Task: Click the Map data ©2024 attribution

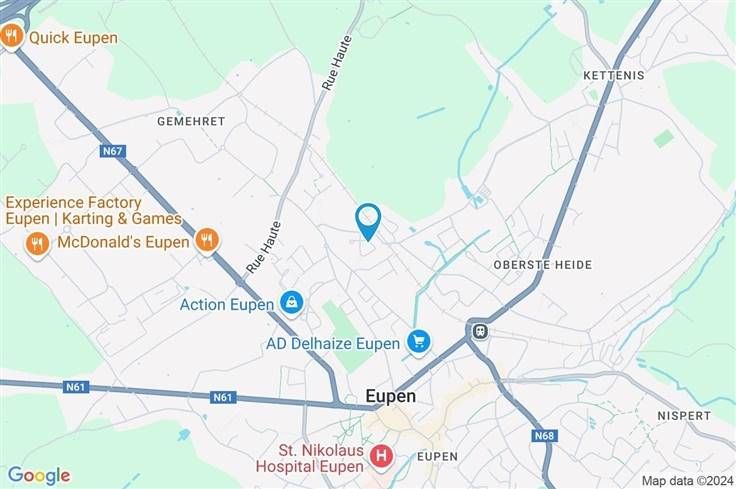Action: 688,481
